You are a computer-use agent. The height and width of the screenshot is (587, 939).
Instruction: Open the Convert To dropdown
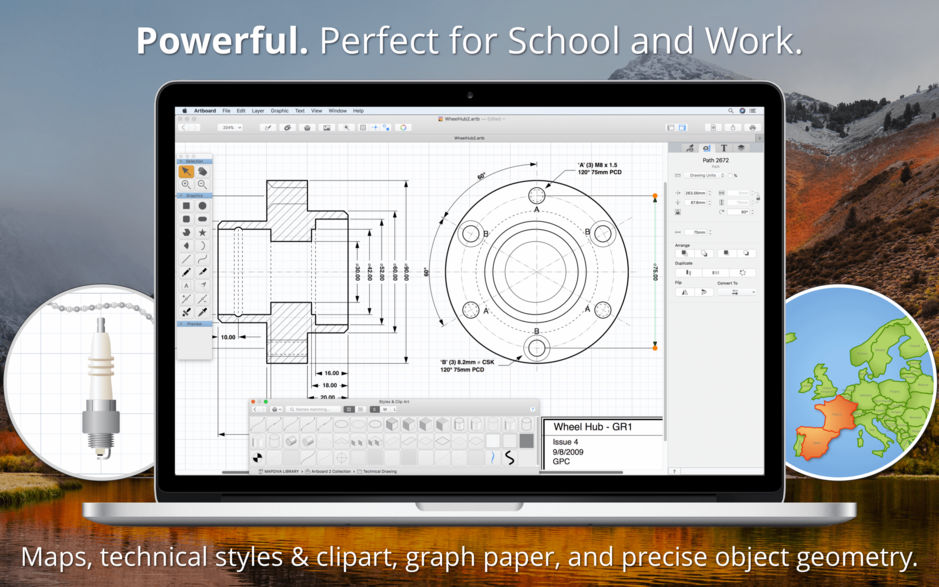point(738,290)
